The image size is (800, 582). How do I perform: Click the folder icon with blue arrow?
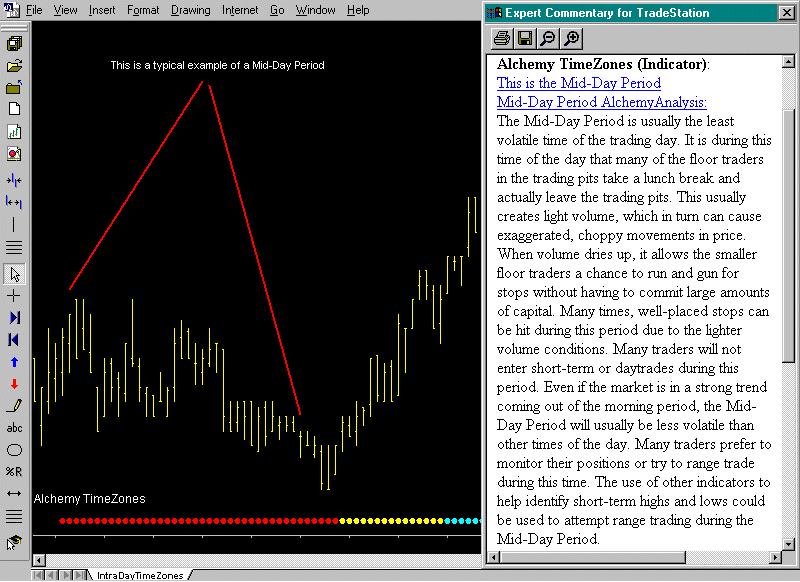point(14,87)
